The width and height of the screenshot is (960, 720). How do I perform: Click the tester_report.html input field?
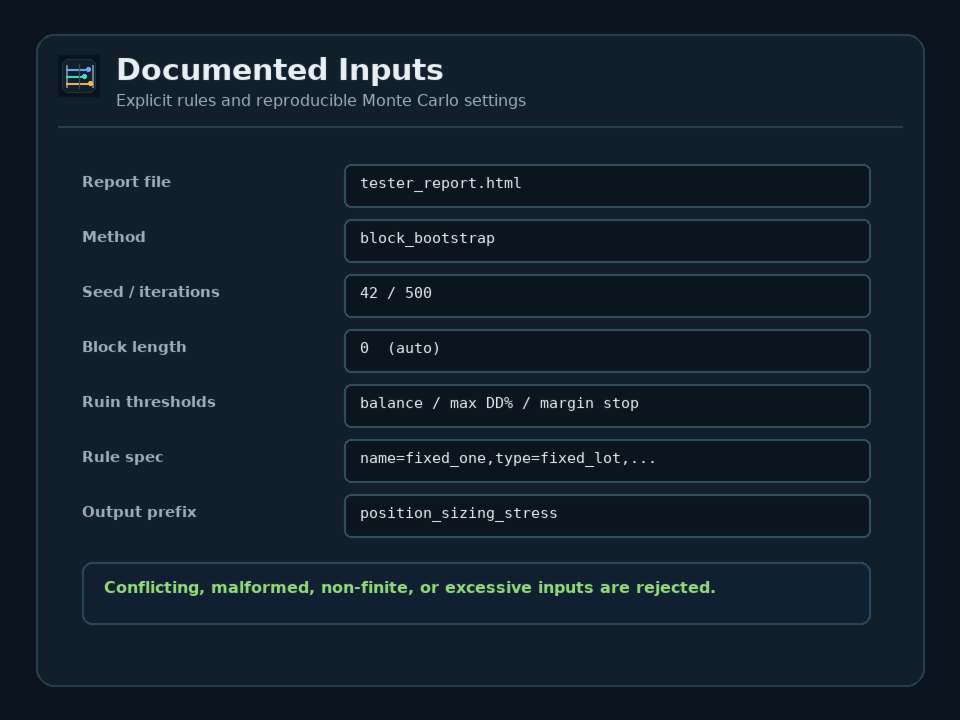[607, 186]
